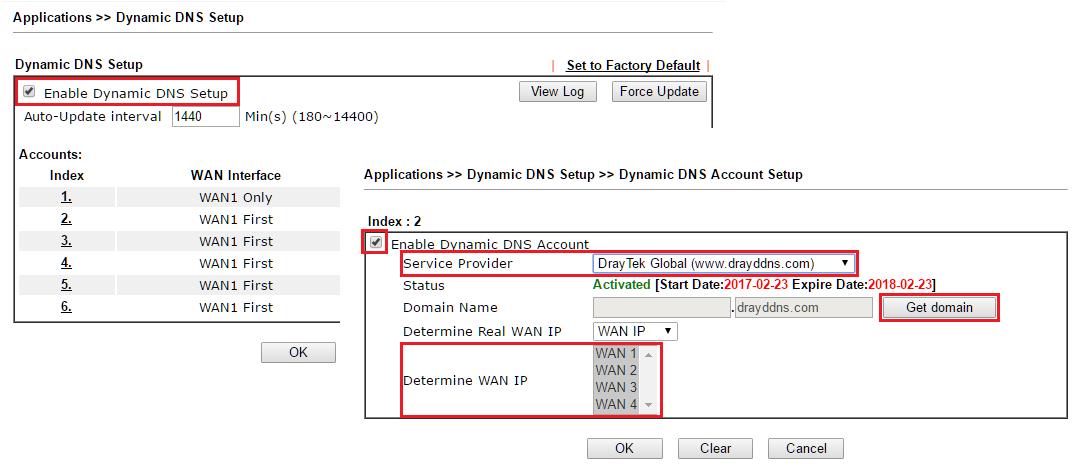Open account index 2 link
Screen dimensions: 1083x470
[x=66, y=219]
